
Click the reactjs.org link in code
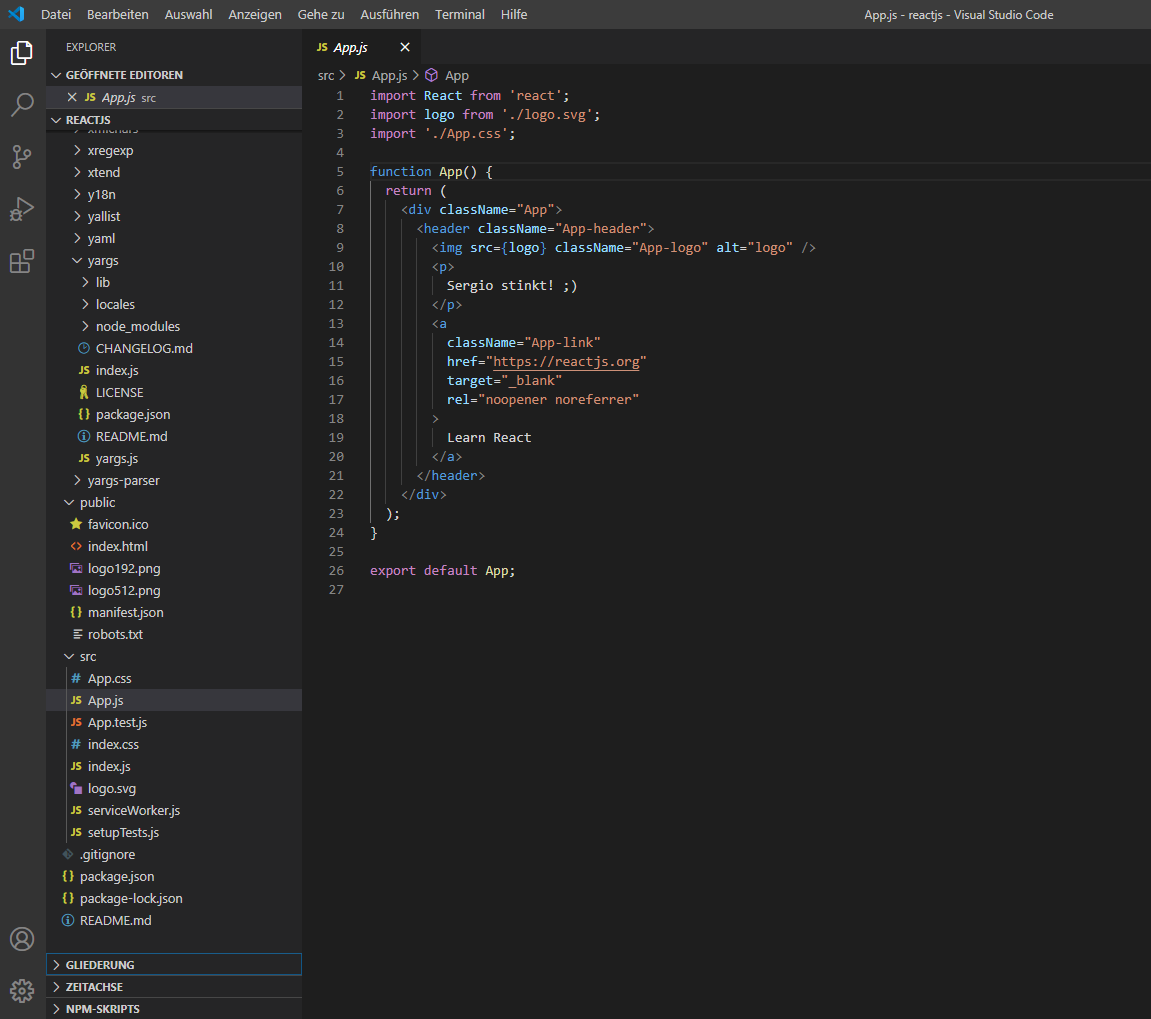coord(565,361)
